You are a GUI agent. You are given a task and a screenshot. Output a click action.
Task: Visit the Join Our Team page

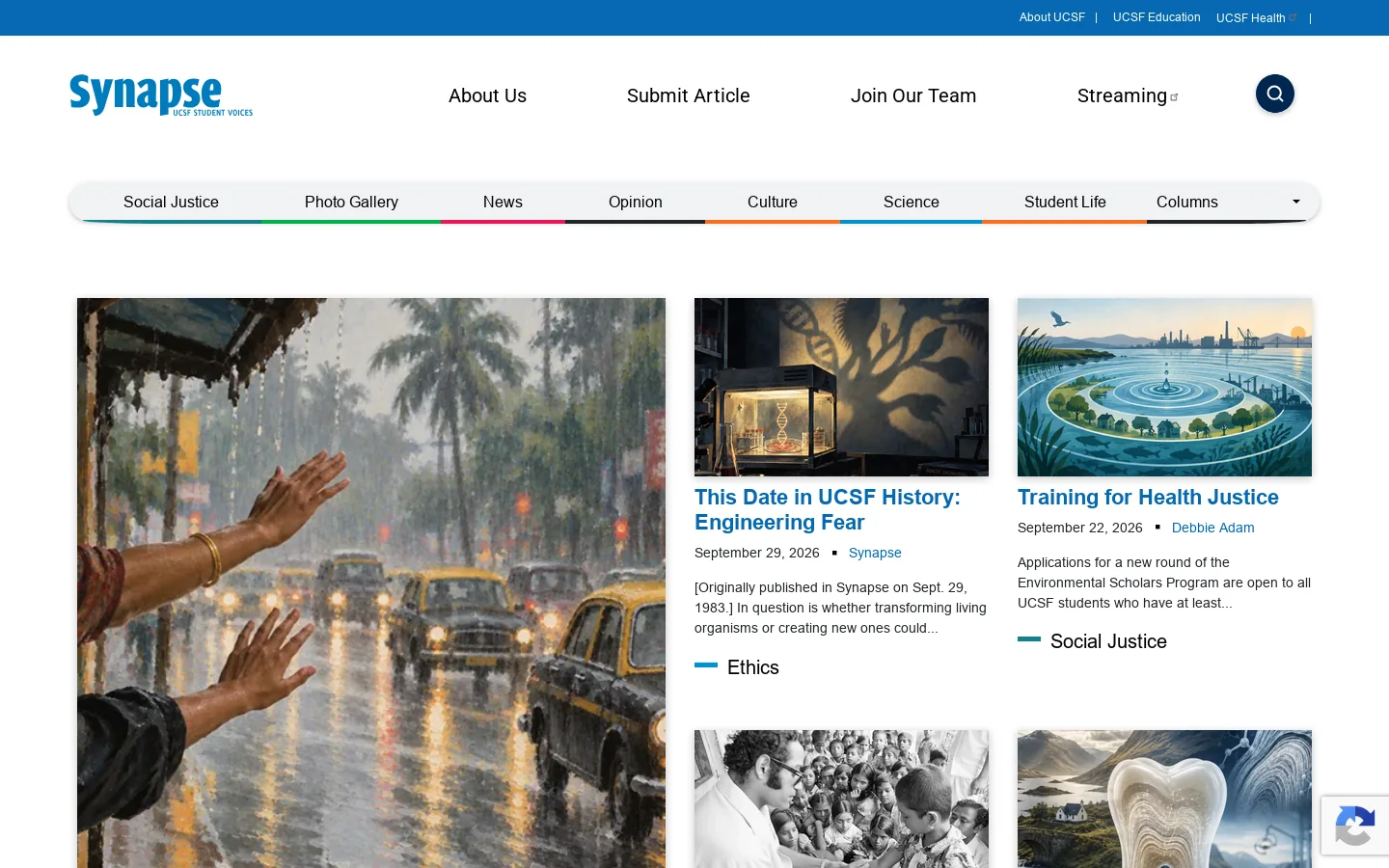point(913,95)
